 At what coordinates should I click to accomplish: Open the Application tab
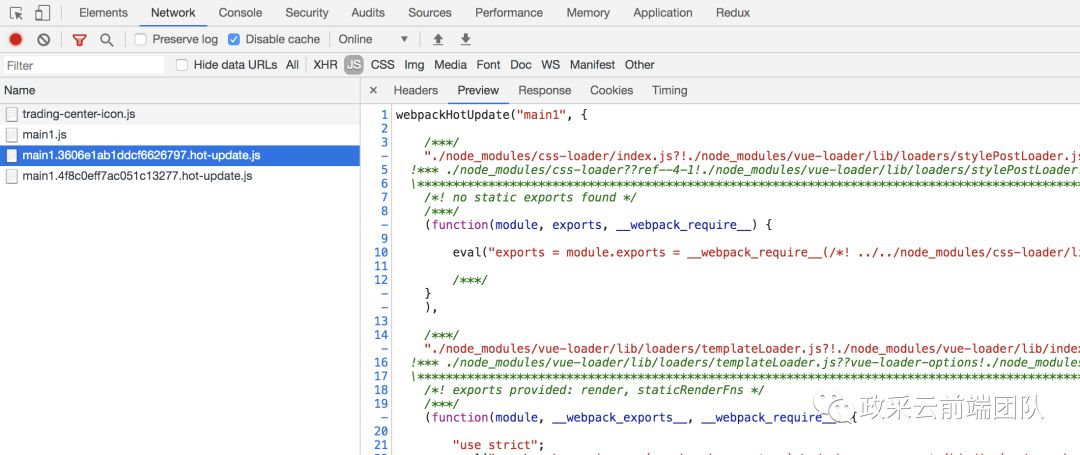(663, 12)
